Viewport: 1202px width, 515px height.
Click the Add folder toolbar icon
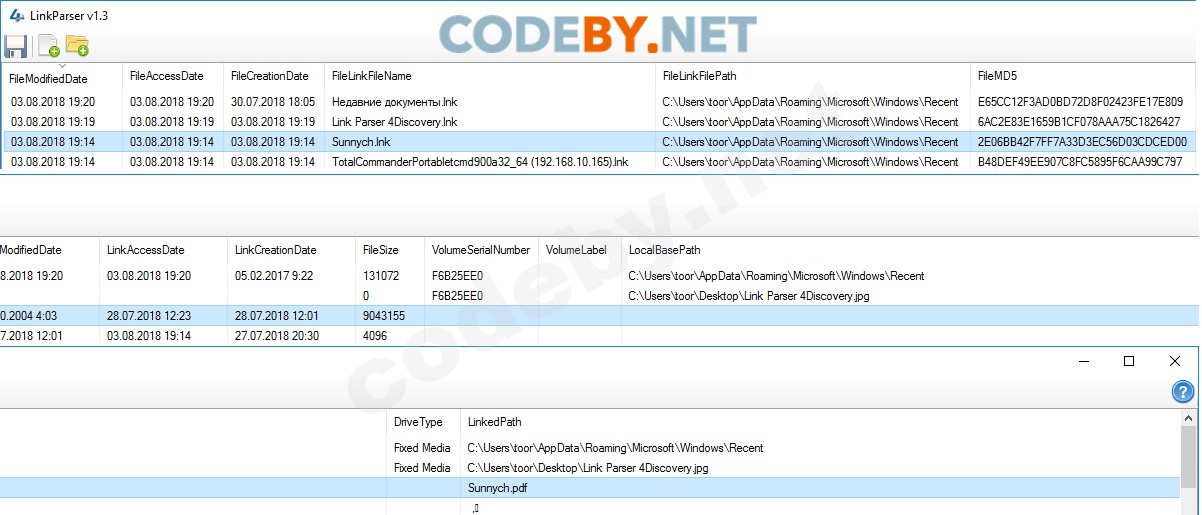pos(77,46)
